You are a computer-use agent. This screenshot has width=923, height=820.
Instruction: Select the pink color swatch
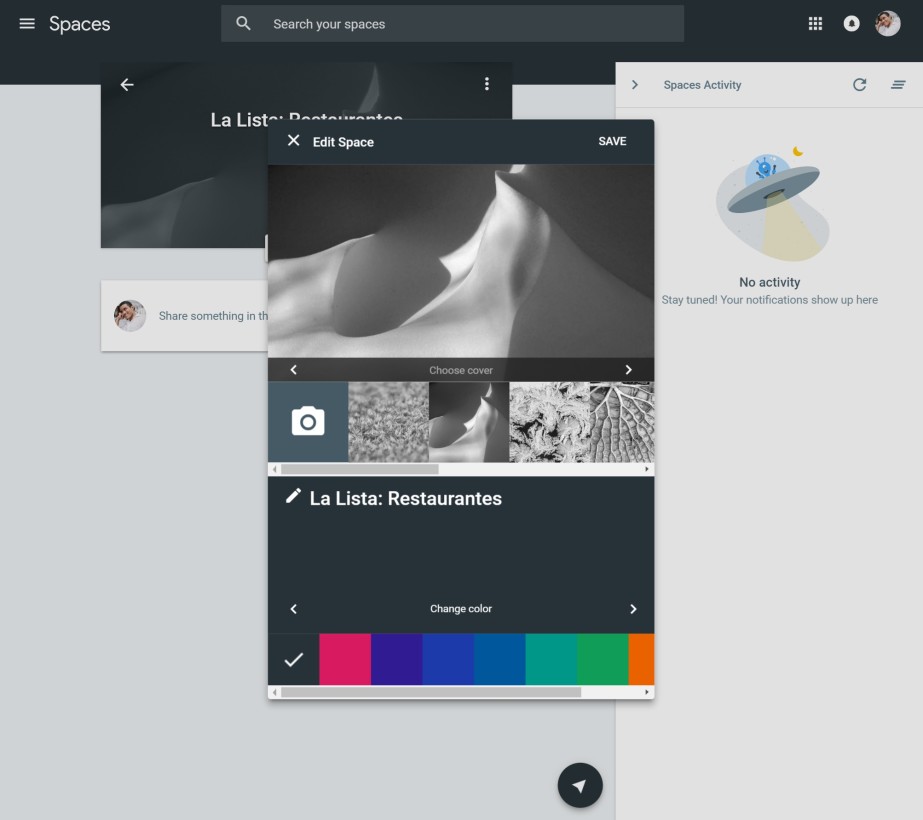pyautogui.click(x=344, y=659)
